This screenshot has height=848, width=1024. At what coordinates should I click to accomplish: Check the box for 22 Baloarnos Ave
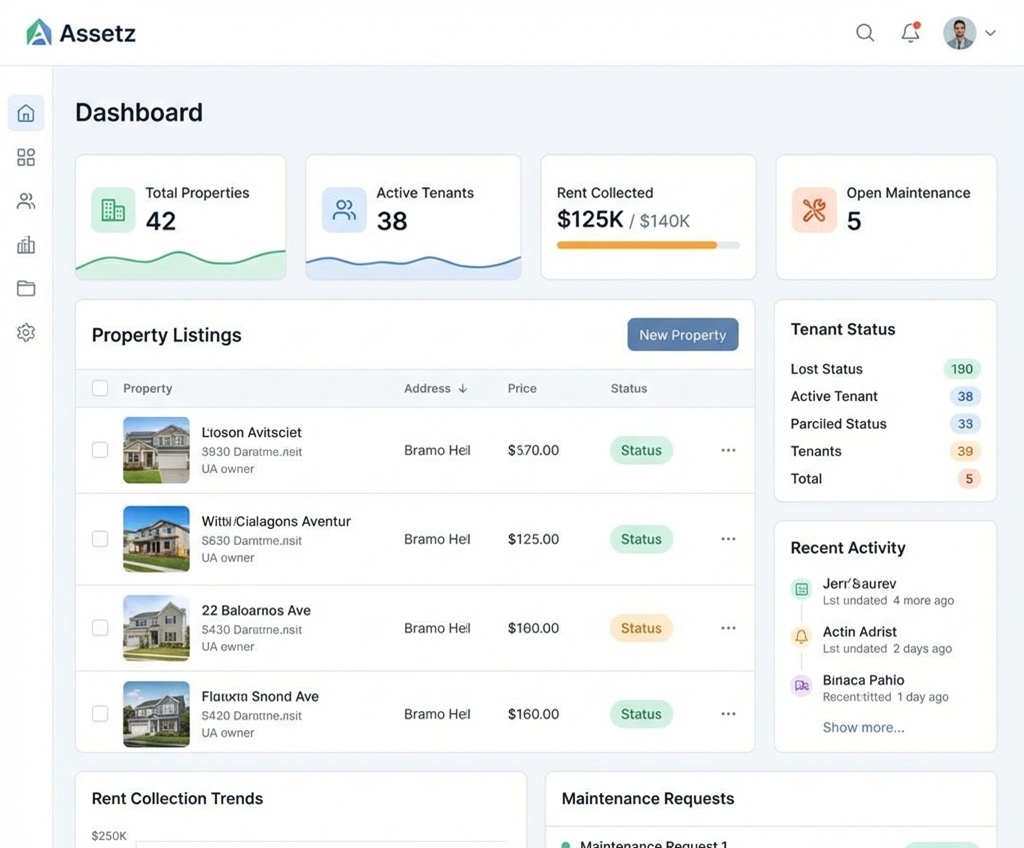click(x=100, y=628)
